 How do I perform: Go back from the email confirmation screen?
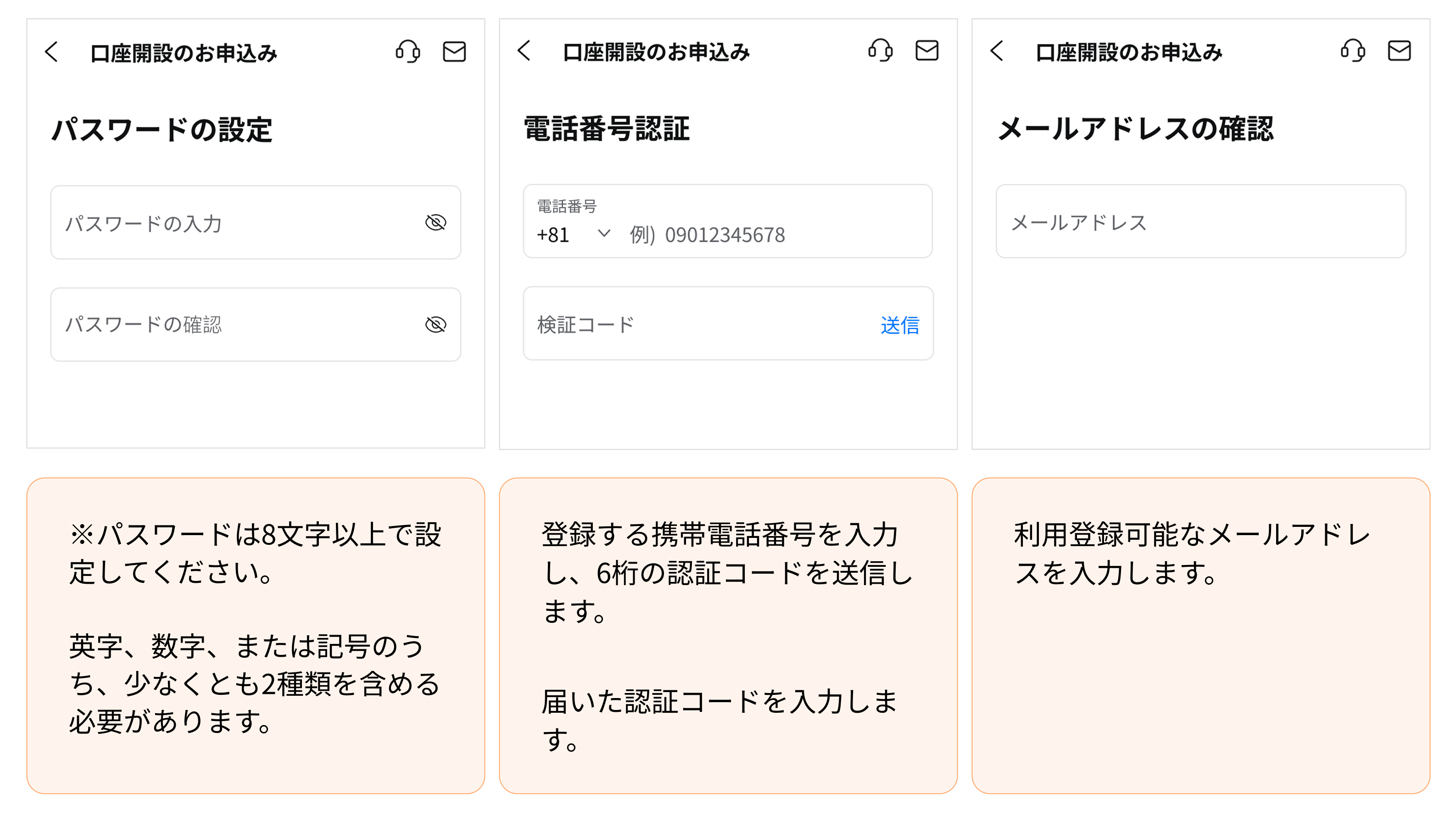[997, 51]
